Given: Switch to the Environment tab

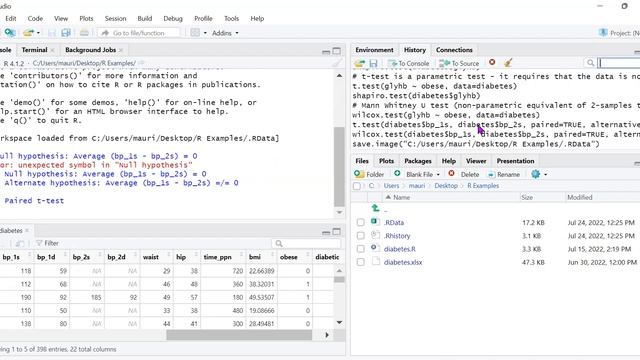Looking at the screenshot, I should tap(374, 50).
